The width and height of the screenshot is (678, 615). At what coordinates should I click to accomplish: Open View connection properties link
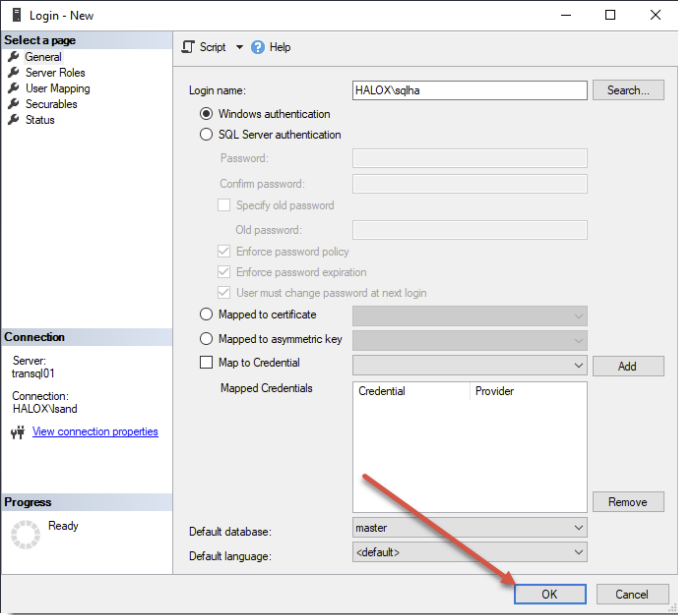(x=95, y=432)
